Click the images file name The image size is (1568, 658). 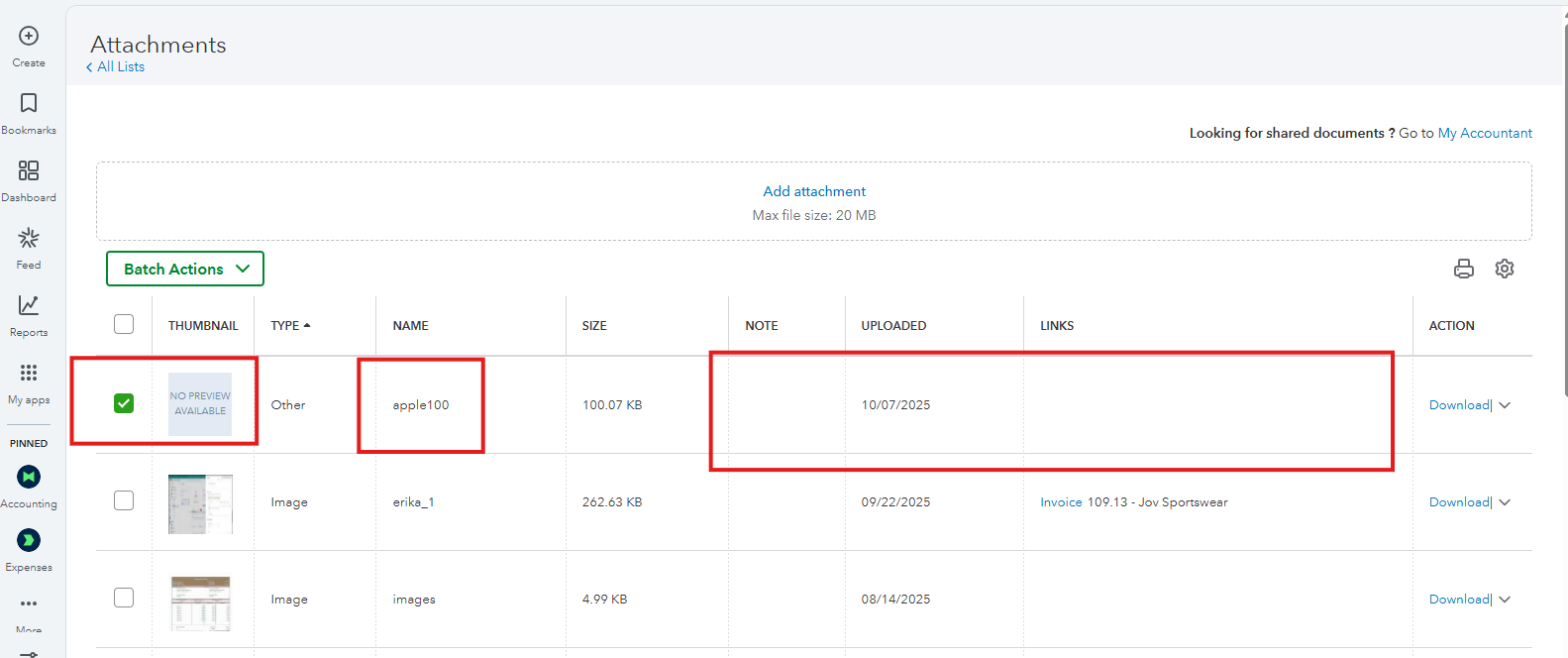click(414, 600)
